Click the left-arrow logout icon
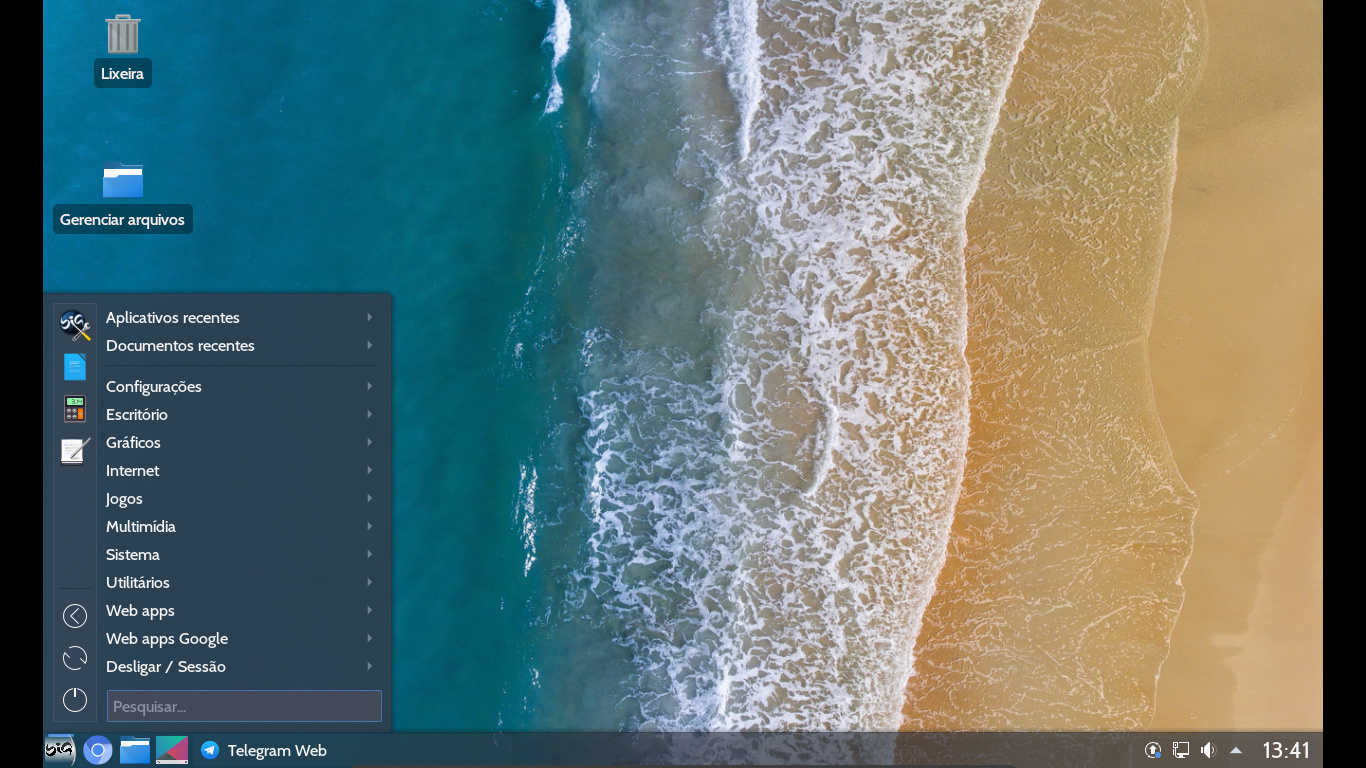This screenshot has height=768, width=1366. click(x=75, y=616)
